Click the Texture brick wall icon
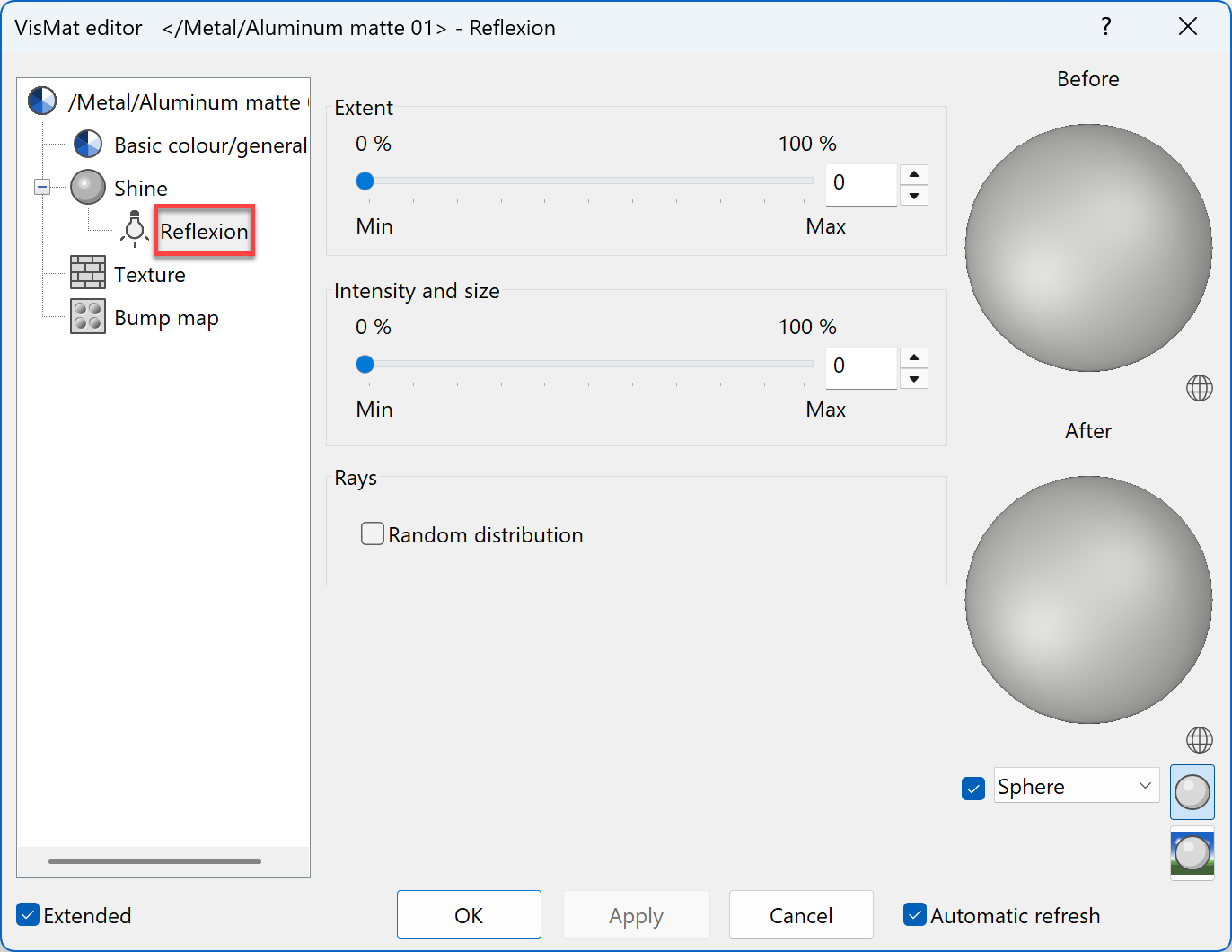This screenshot has height=952, width=1232. pyautogui.click(x=88, y=274)
